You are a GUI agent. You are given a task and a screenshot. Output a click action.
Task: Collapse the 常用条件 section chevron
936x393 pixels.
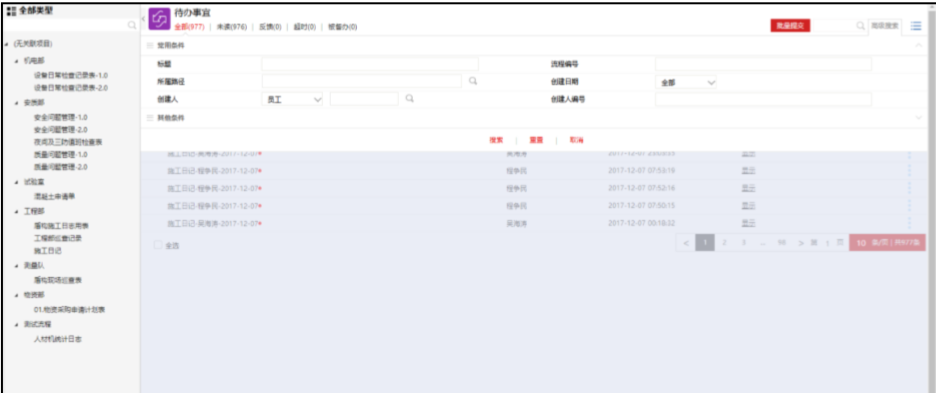click(x=919, y=45)
